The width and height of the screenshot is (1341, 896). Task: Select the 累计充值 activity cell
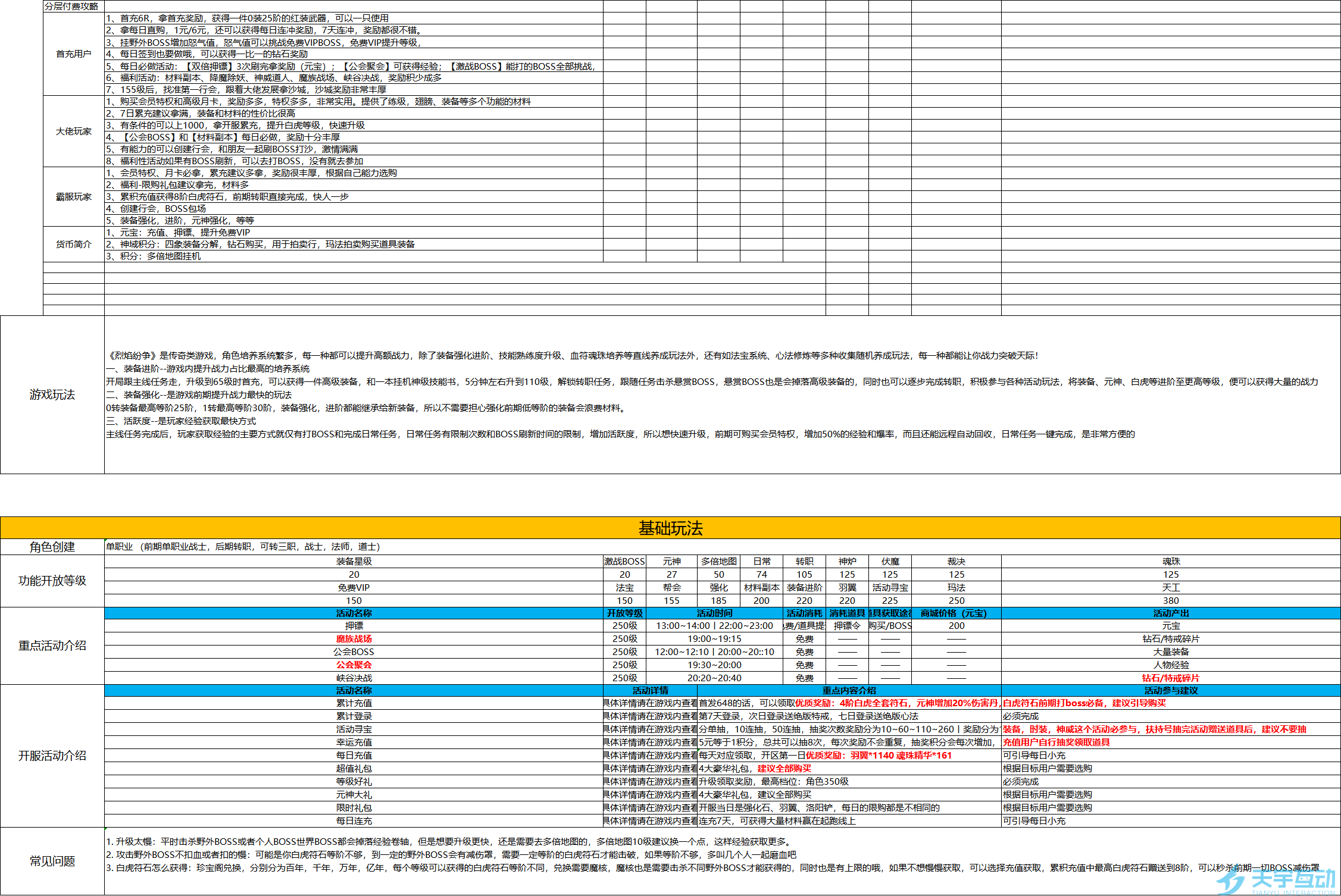[x=354, y=703]
